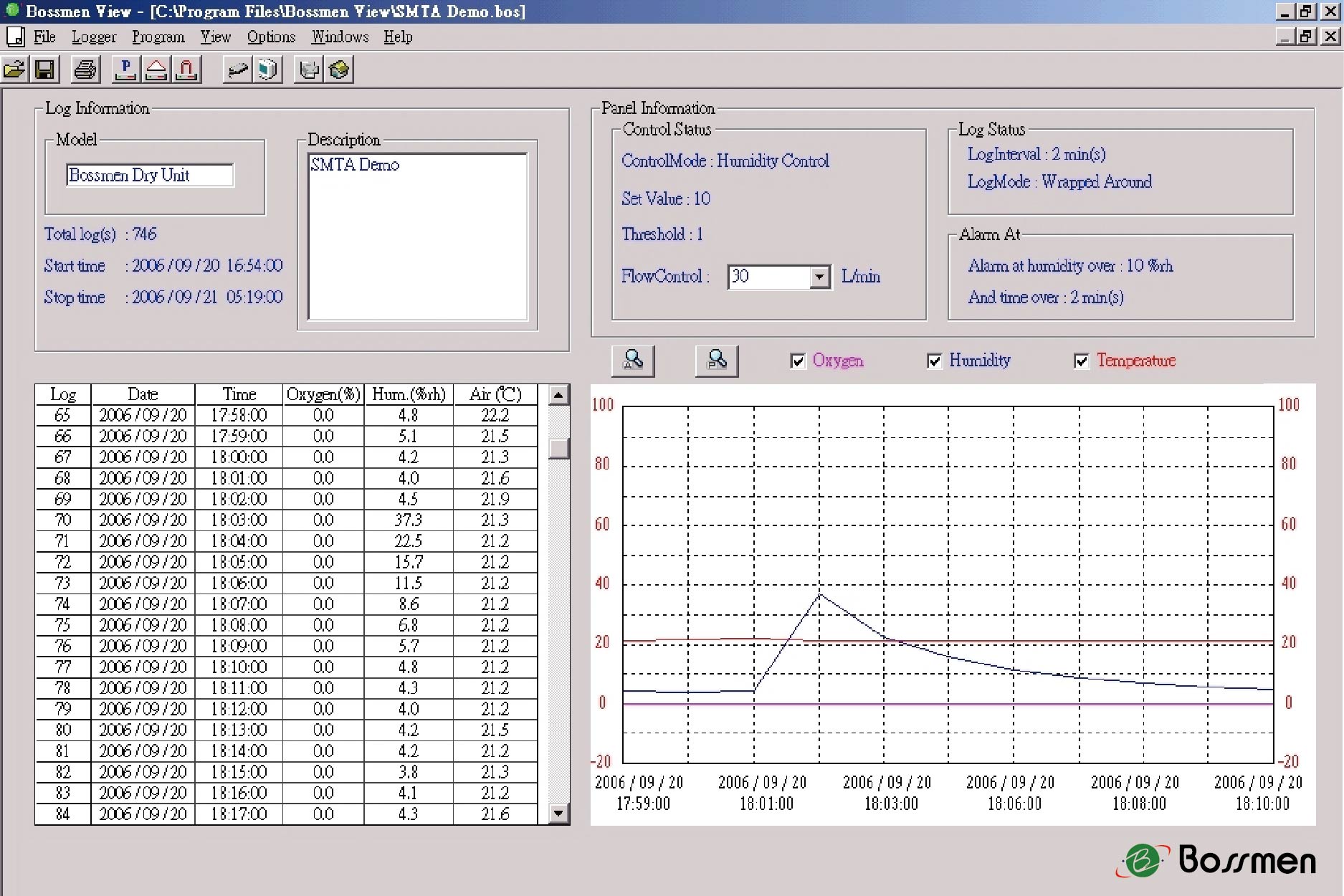The height and width of the screenshot is (896, 1344).
Task: Click the blue P logger toolbar icon
Action: [126, 70]
